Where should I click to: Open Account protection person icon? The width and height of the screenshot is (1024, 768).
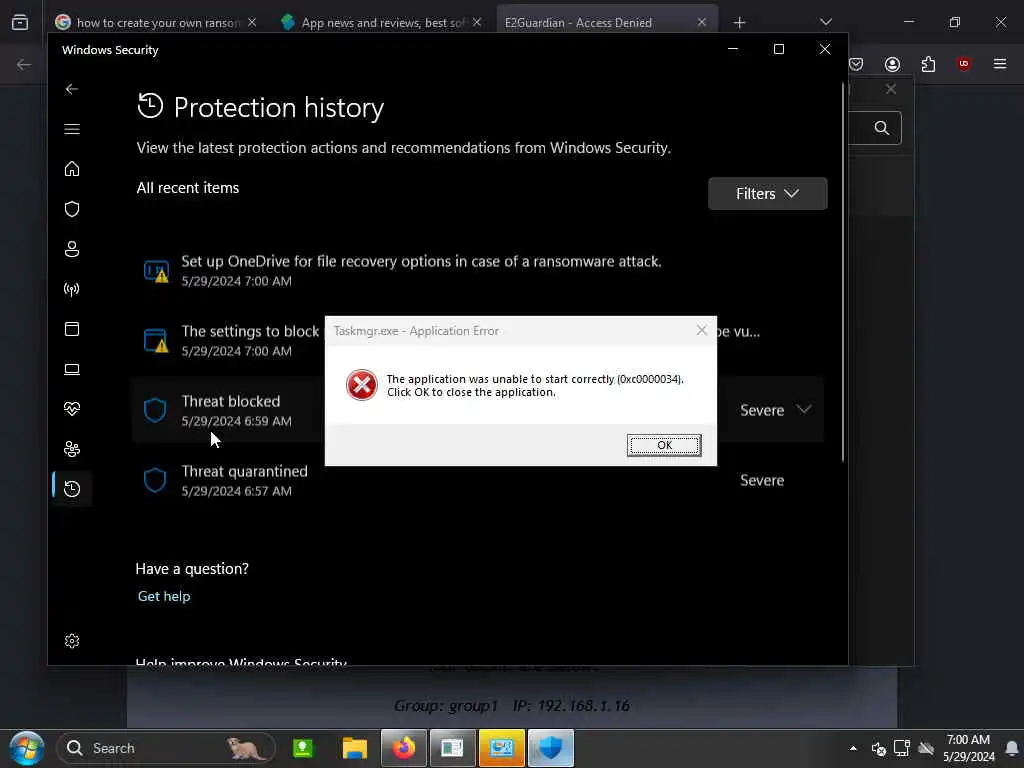pos(72,249)
